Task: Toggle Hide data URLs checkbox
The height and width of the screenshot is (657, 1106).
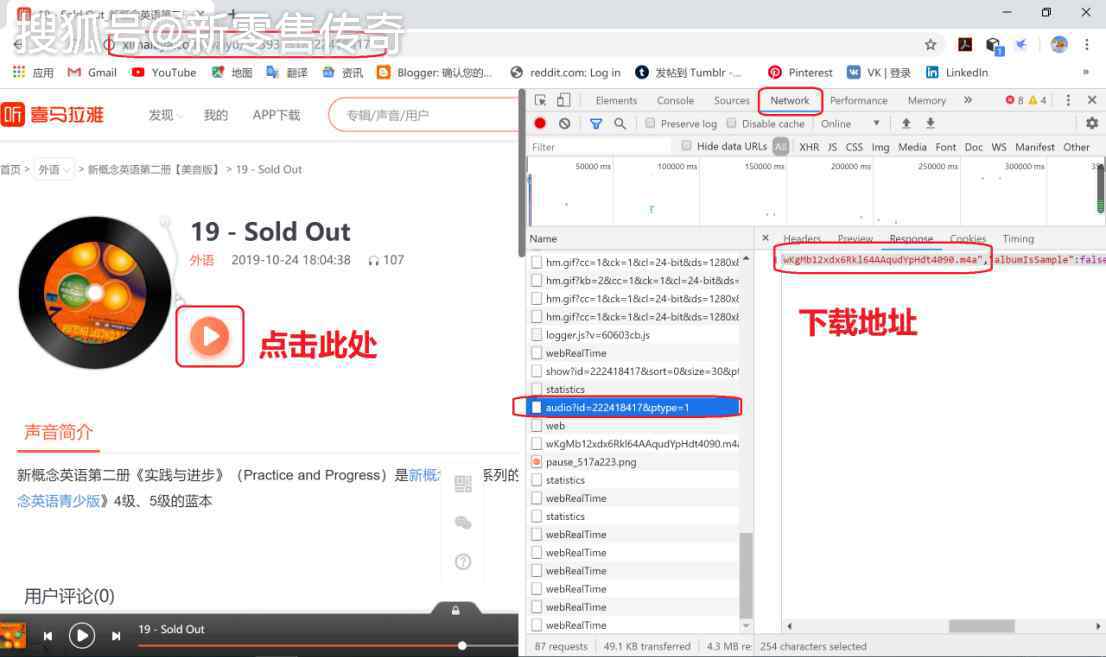Action: point(686,145)
